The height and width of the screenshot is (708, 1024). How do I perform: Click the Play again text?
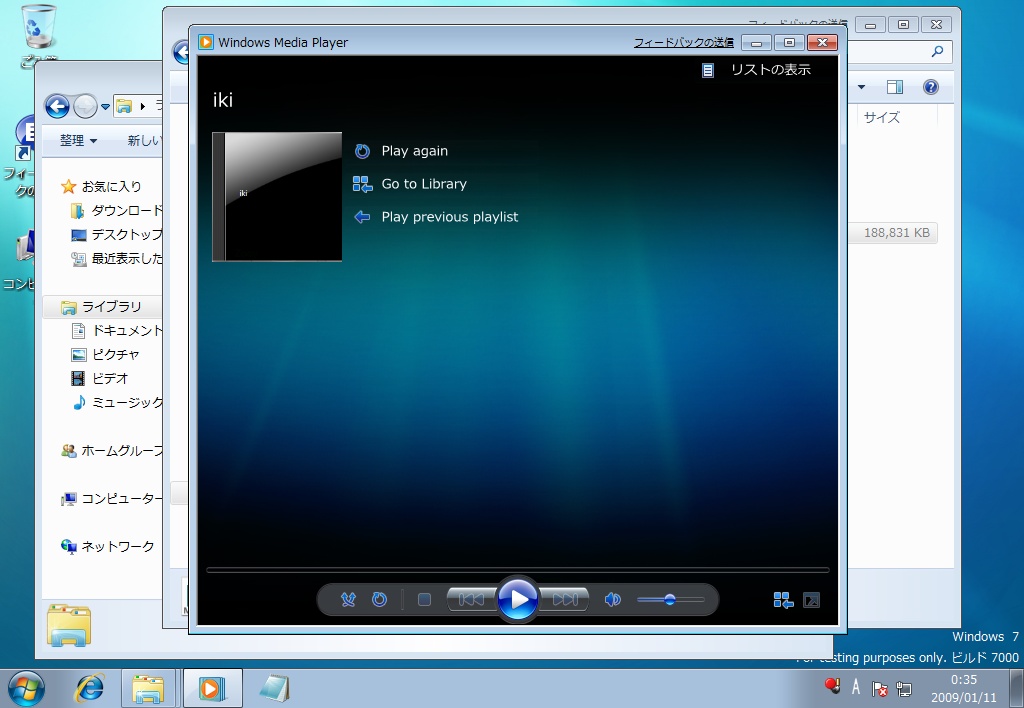point(415,151)
